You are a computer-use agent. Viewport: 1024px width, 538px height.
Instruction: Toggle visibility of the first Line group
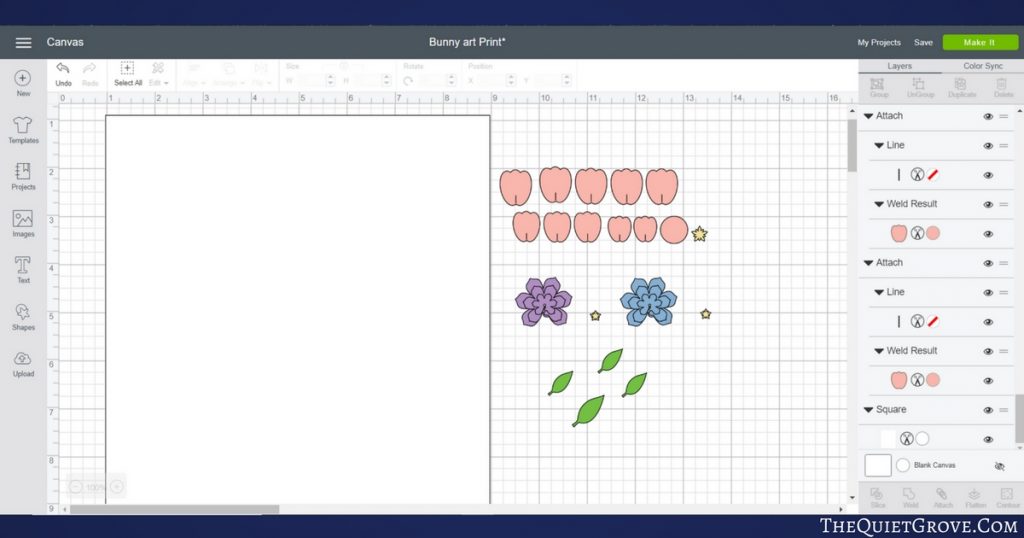988,146
